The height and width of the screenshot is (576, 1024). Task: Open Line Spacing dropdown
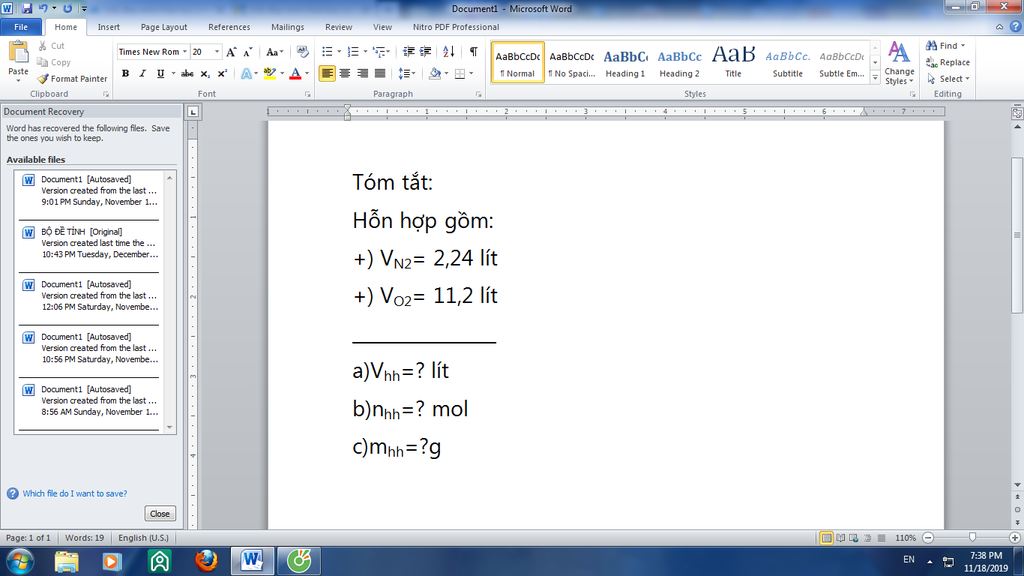(407, 74)
